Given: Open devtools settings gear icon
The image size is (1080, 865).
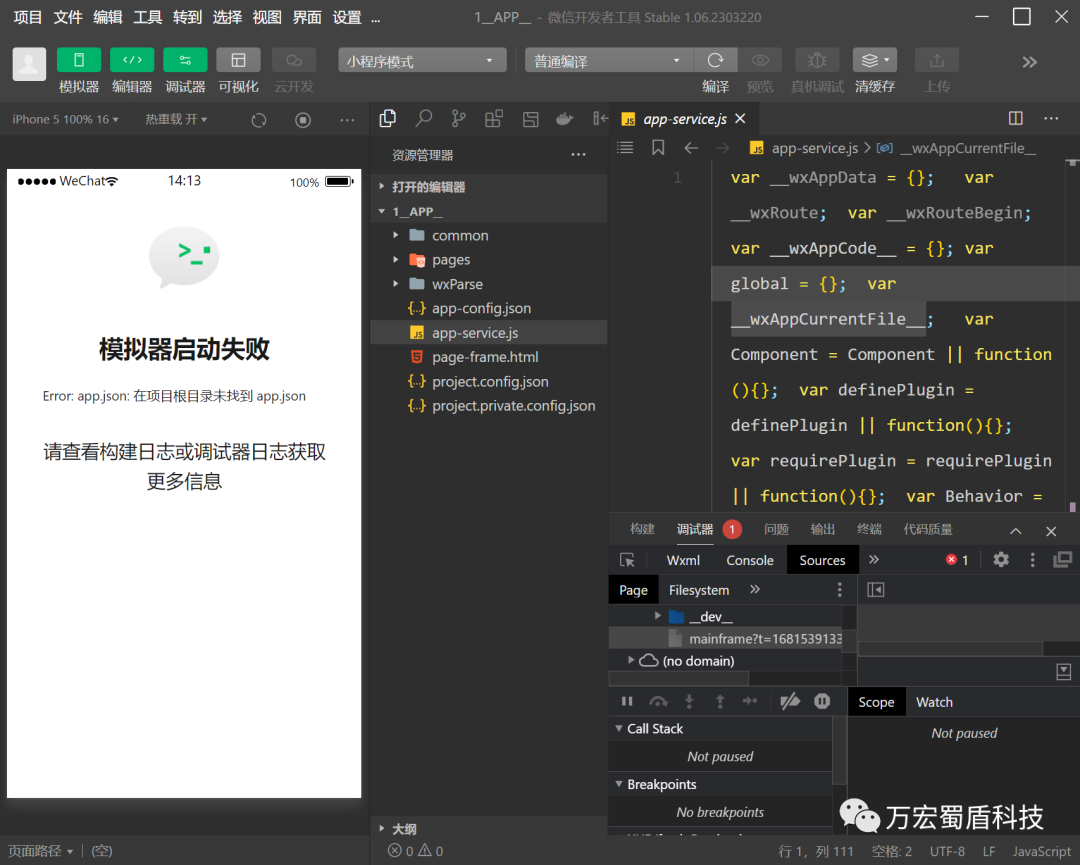Looking at the screenshot, I should point(1001,560).
